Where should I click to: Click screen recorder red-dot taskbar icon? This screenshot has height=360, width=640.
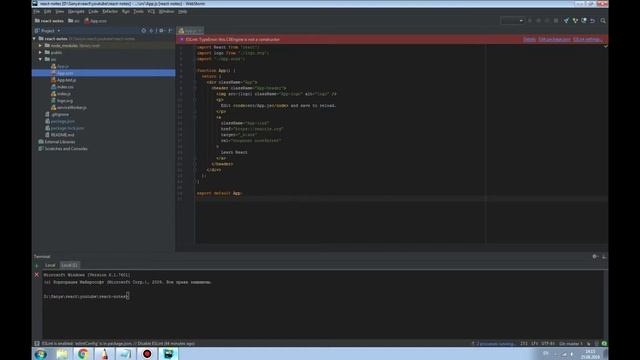(147, 354)
